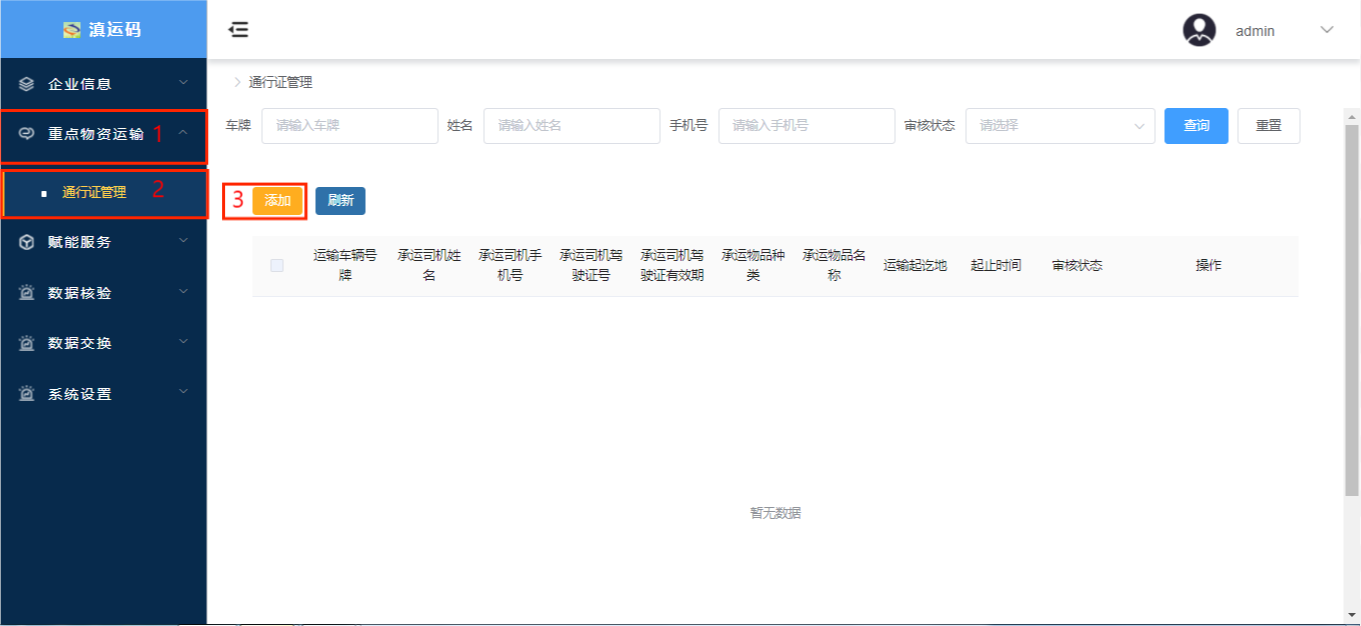Viewport: 1361px width, 626px height.
Task: Click the 数据核验 alarm icon
Action: tap(27, 293)
